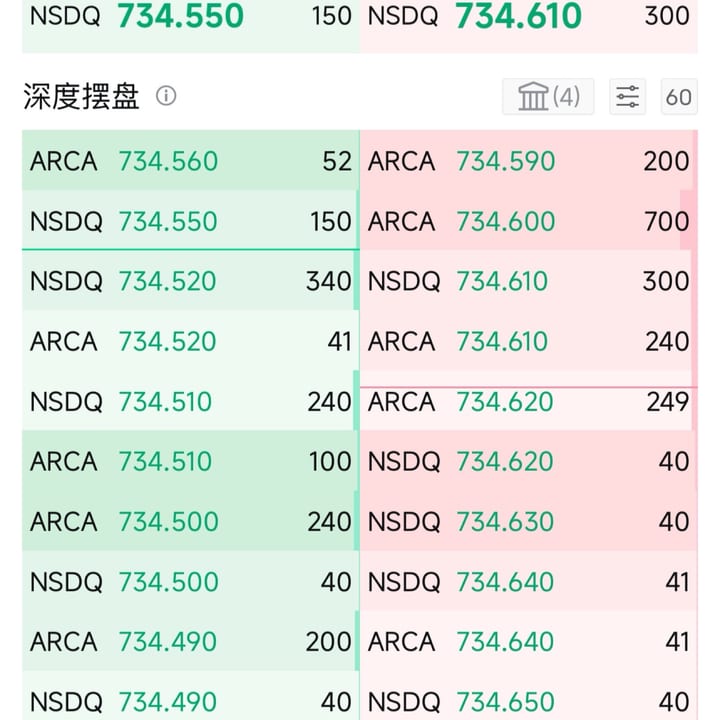Tap the ARCA bid 734.510 with 100
Viewport: 720px width, 720px height.
[x=191, y=461]
